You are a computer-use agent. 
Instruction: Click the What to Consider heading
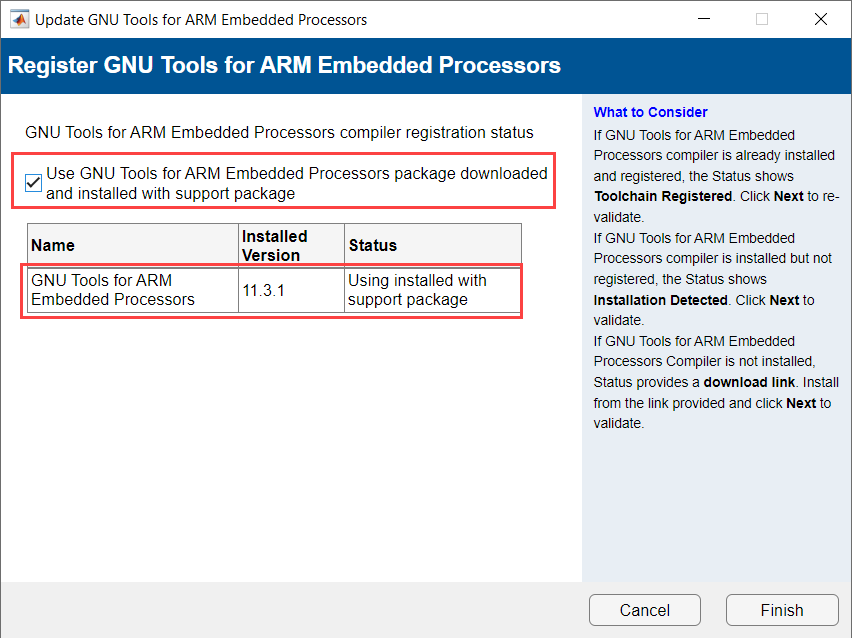650,112
